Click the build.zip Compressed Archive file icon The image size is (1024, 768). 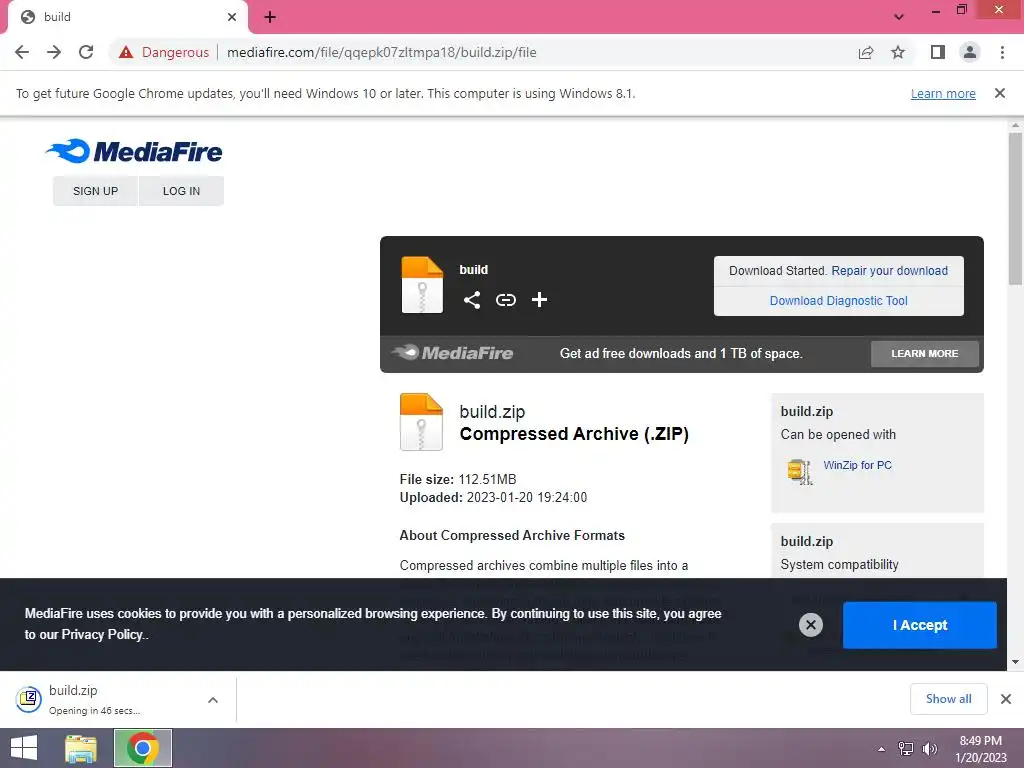point(421,422)
